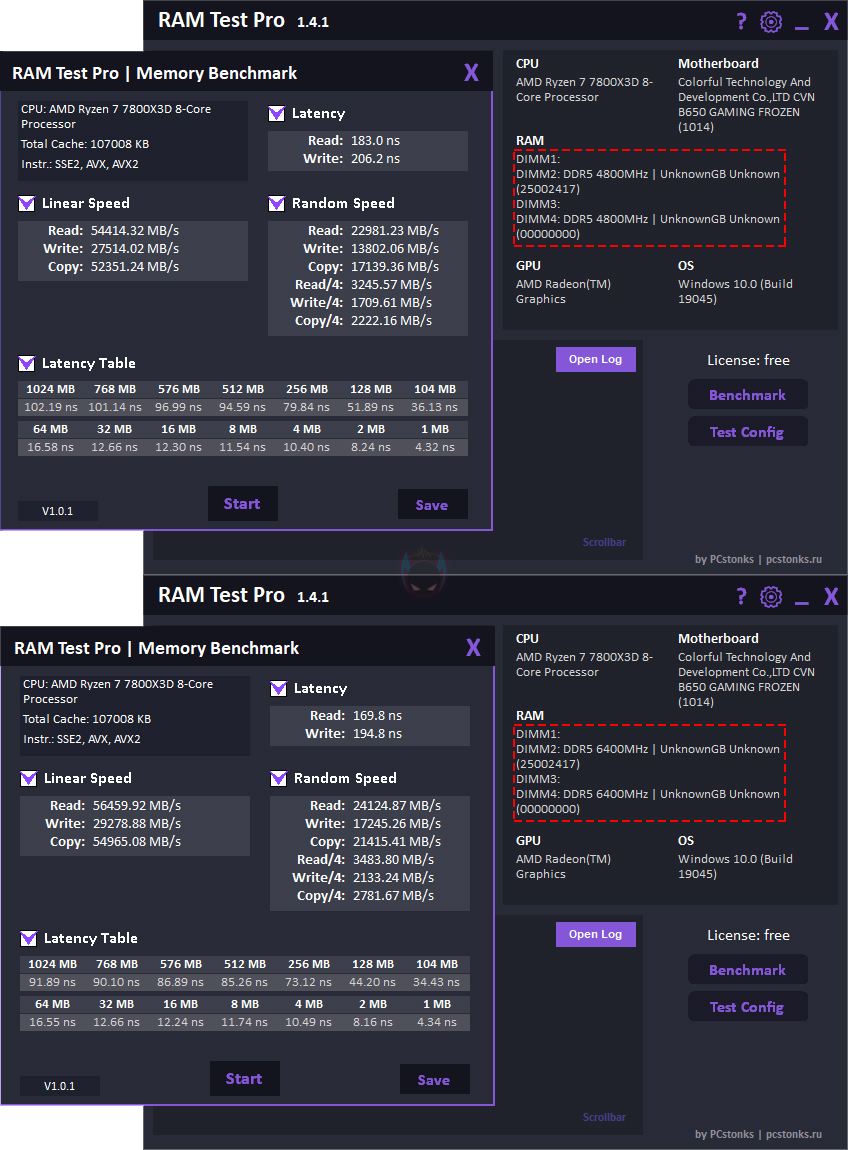Screen dimensions: 848x1150
Task: Toggle Latency Table checkbox in top benchmark dialog
Action: point(26,363)
